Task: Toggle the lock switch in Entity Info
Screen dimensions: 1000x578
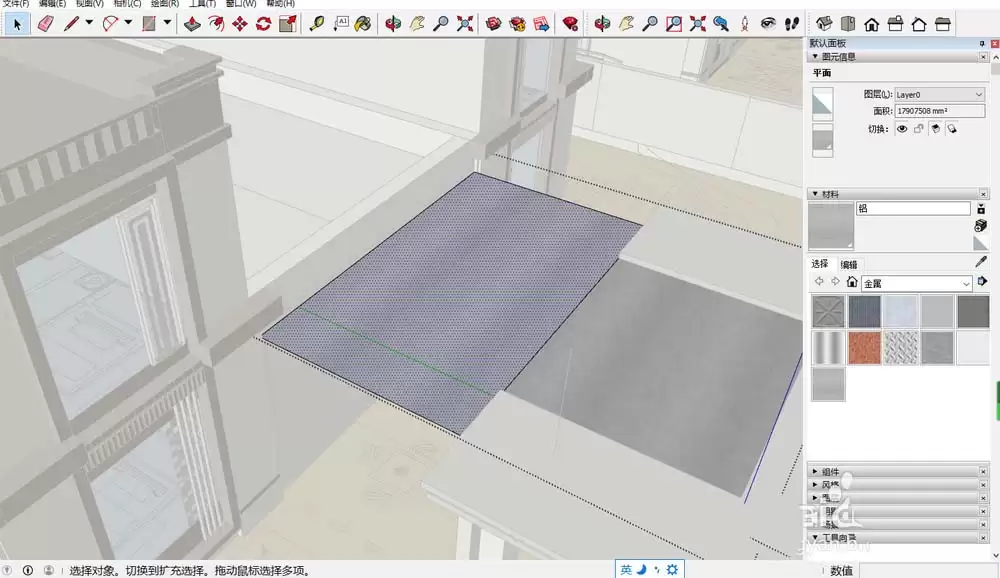Action: pyautogui.click(x=918, y=130)
